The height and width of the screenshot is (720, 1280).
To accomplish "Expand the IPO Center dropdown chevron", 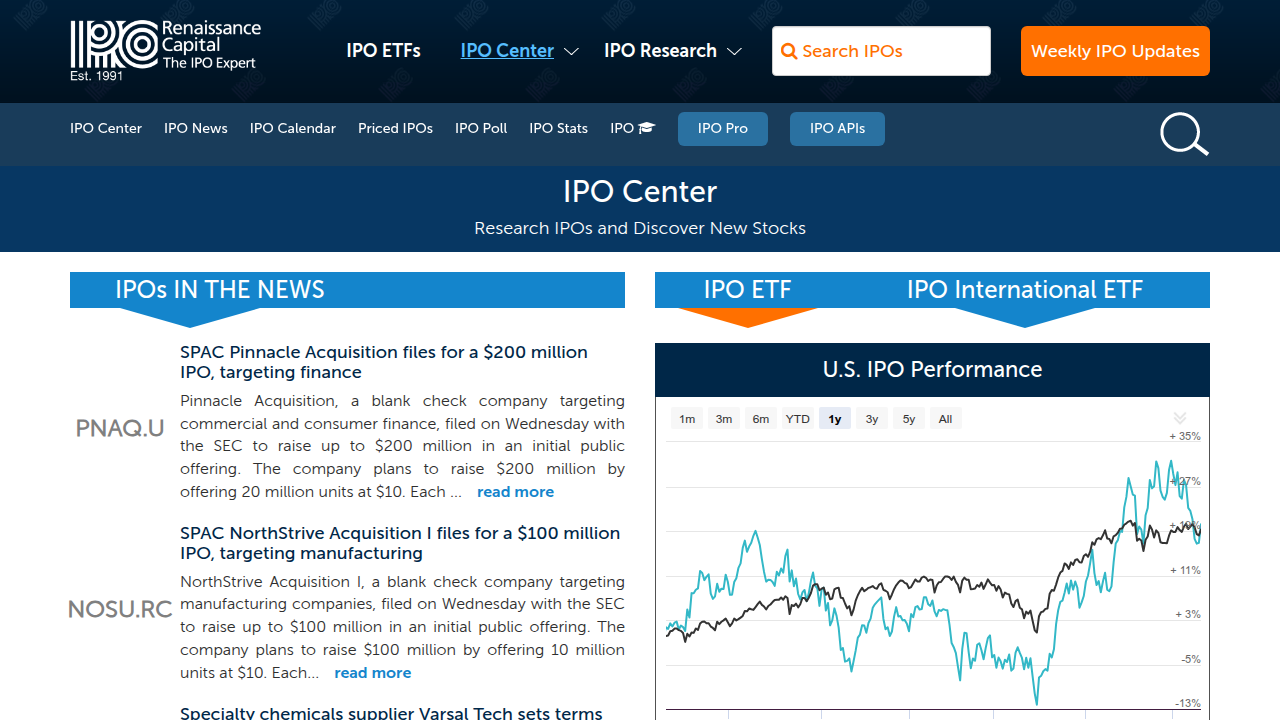I will pyautogui.click(x=571, y=51).
